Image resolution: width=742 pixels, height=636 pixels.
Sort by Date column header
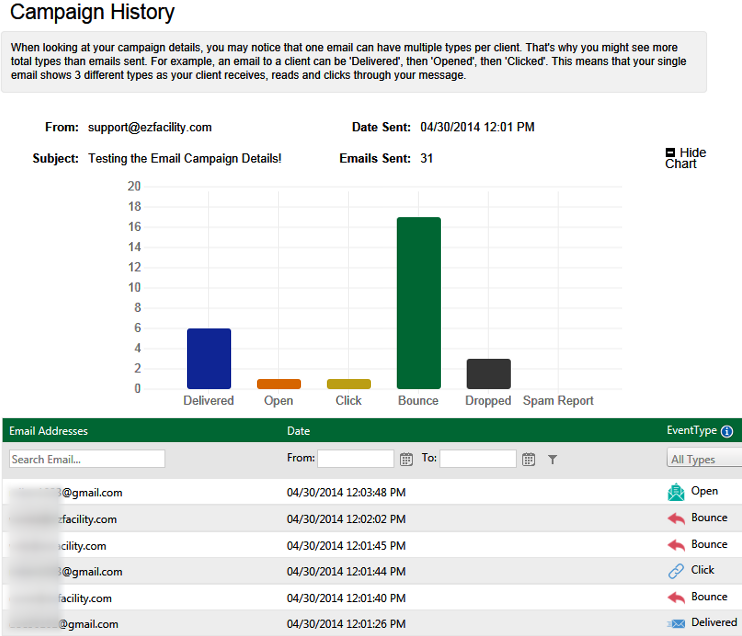[298, 431]
